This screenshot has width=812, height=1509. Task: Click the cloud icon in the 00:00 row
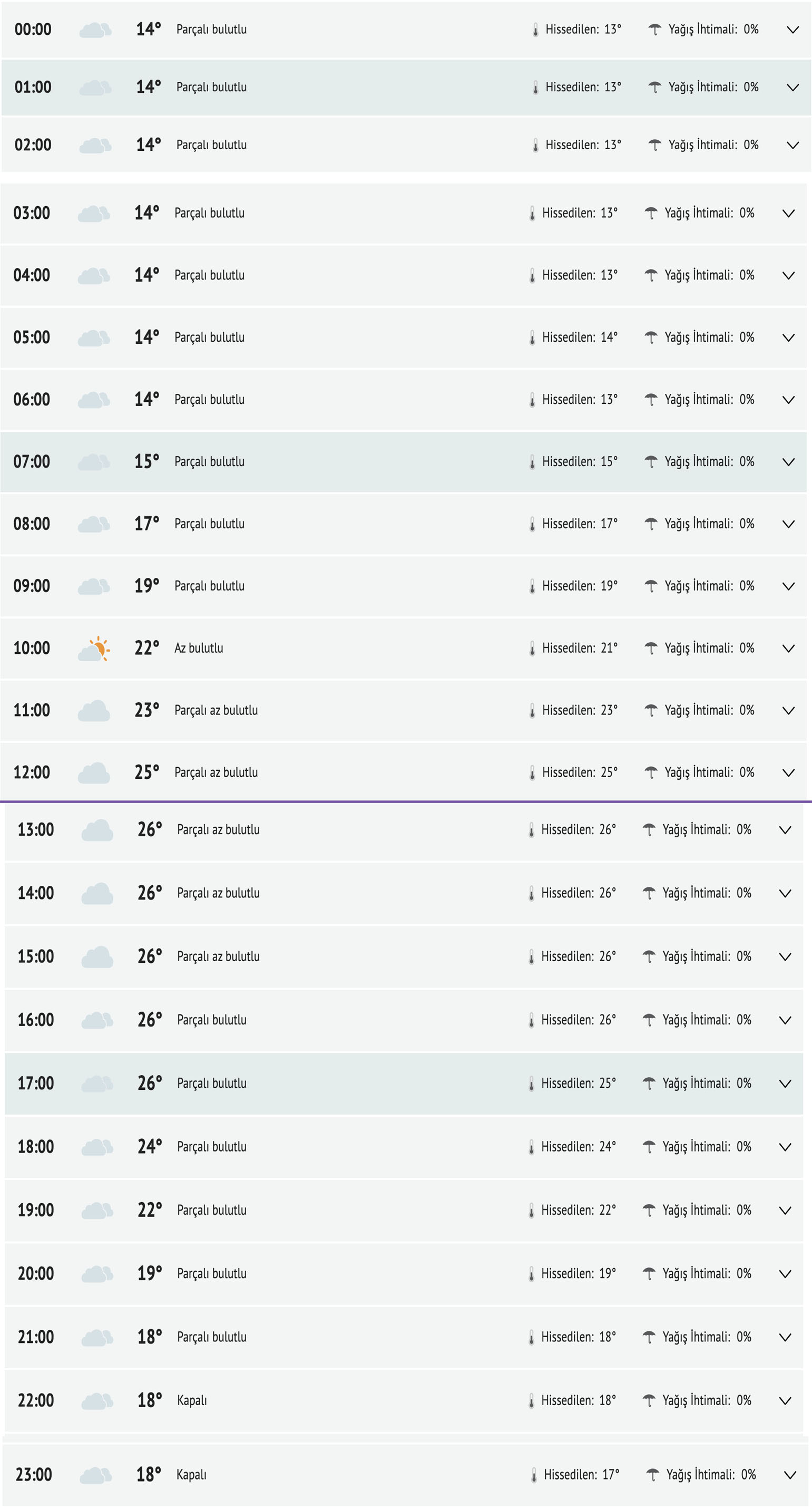(x=95, y=30)
